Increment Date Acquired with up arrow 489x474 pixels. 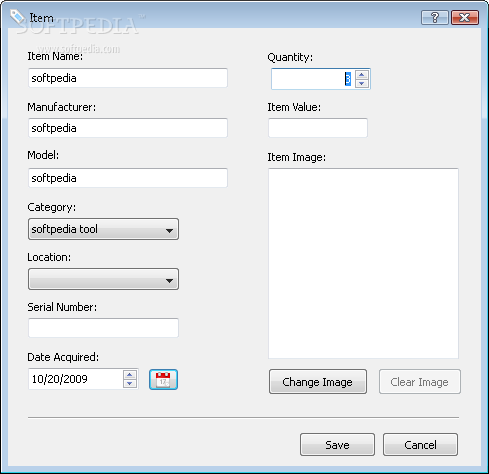(130, 375)
